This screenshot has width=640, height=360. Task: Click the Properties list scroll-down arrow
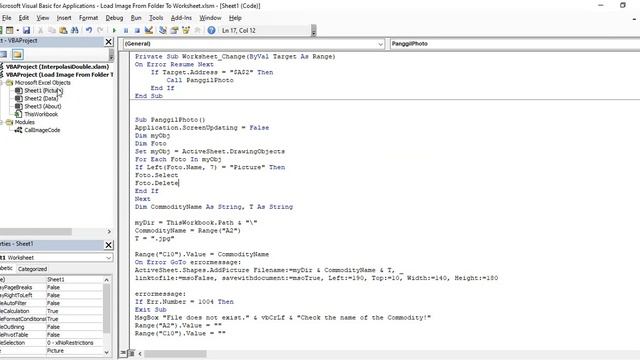tap(107, 352)
